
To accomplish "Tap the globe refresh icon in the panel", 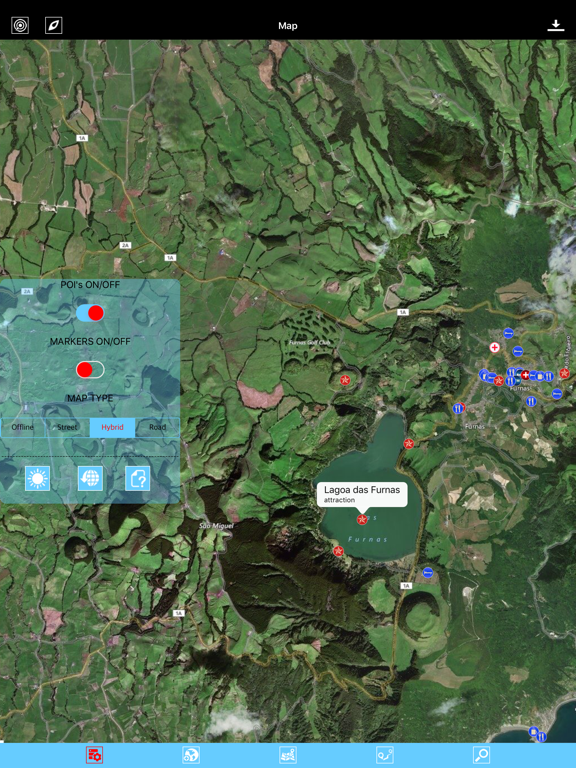I will coord(90,478).
